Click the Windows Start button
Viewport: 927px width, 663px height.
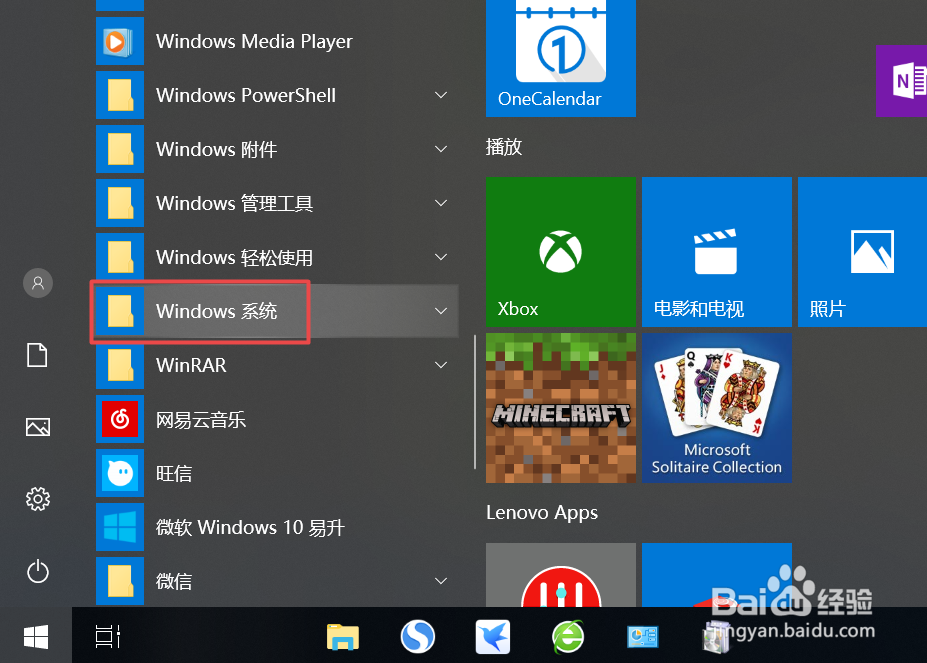(36, 636)
